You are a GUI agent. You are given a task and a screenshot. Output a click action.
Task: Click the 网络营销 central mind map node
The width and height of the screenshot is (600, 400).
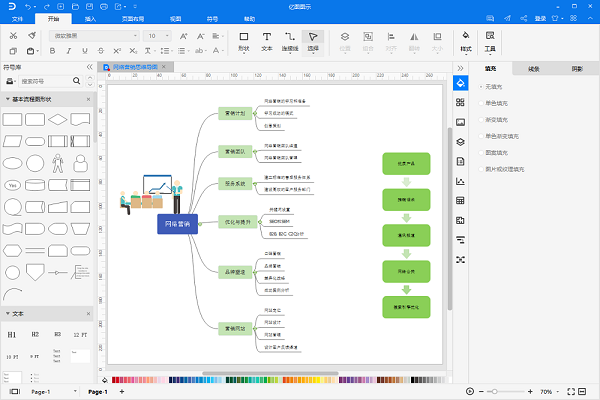click(x=177, y=222)
